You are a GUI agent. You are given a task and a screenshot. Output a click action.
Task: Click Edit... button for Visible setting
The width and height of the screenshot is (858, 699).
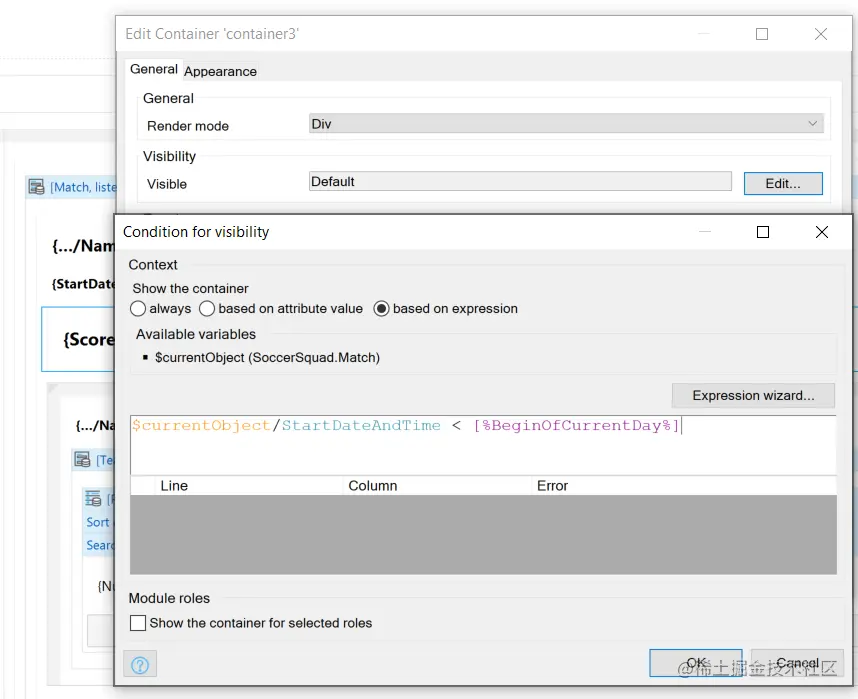coord(783,183)
